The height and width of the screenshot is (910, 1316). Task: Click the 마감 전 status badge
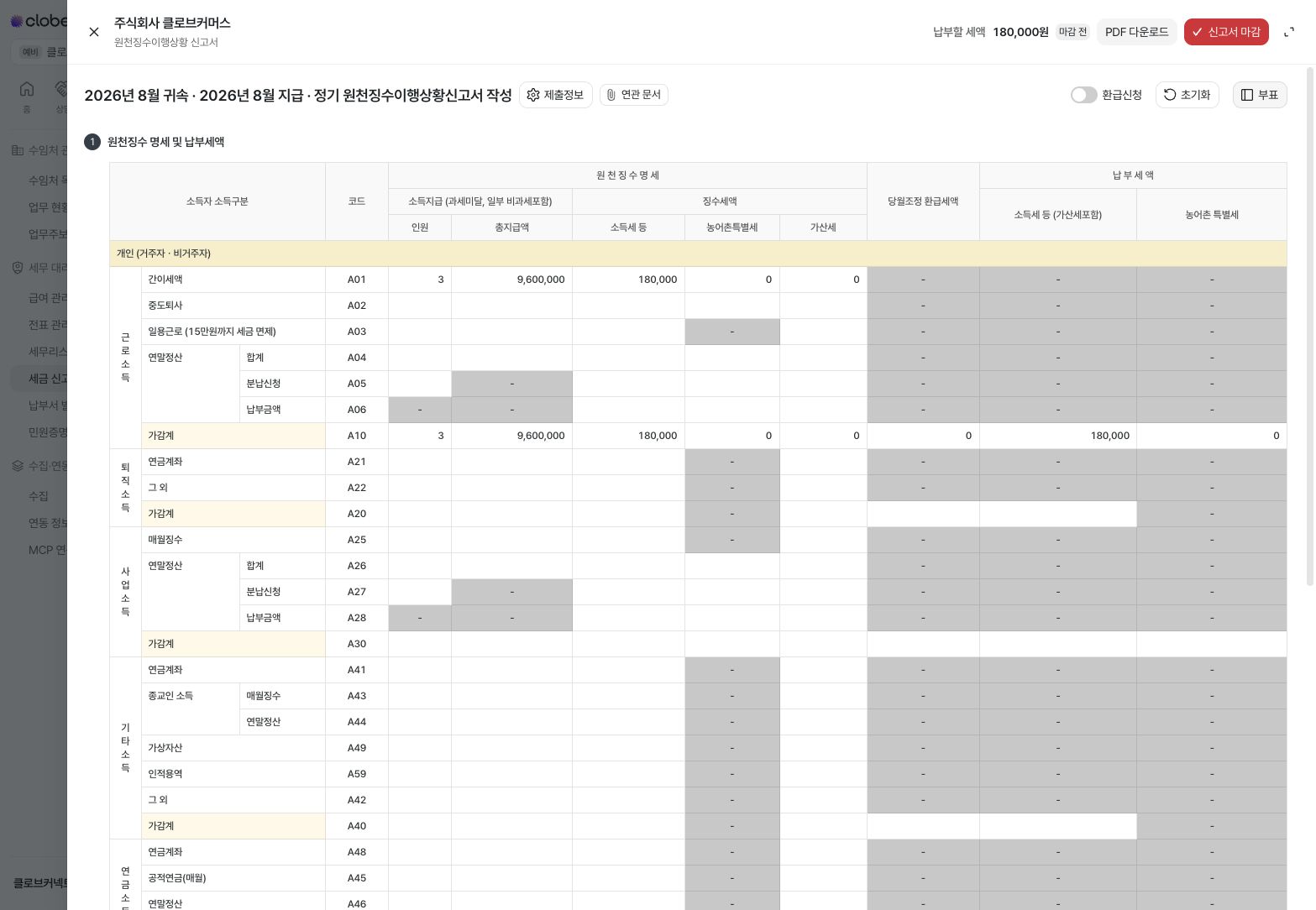coord(1072,32)
